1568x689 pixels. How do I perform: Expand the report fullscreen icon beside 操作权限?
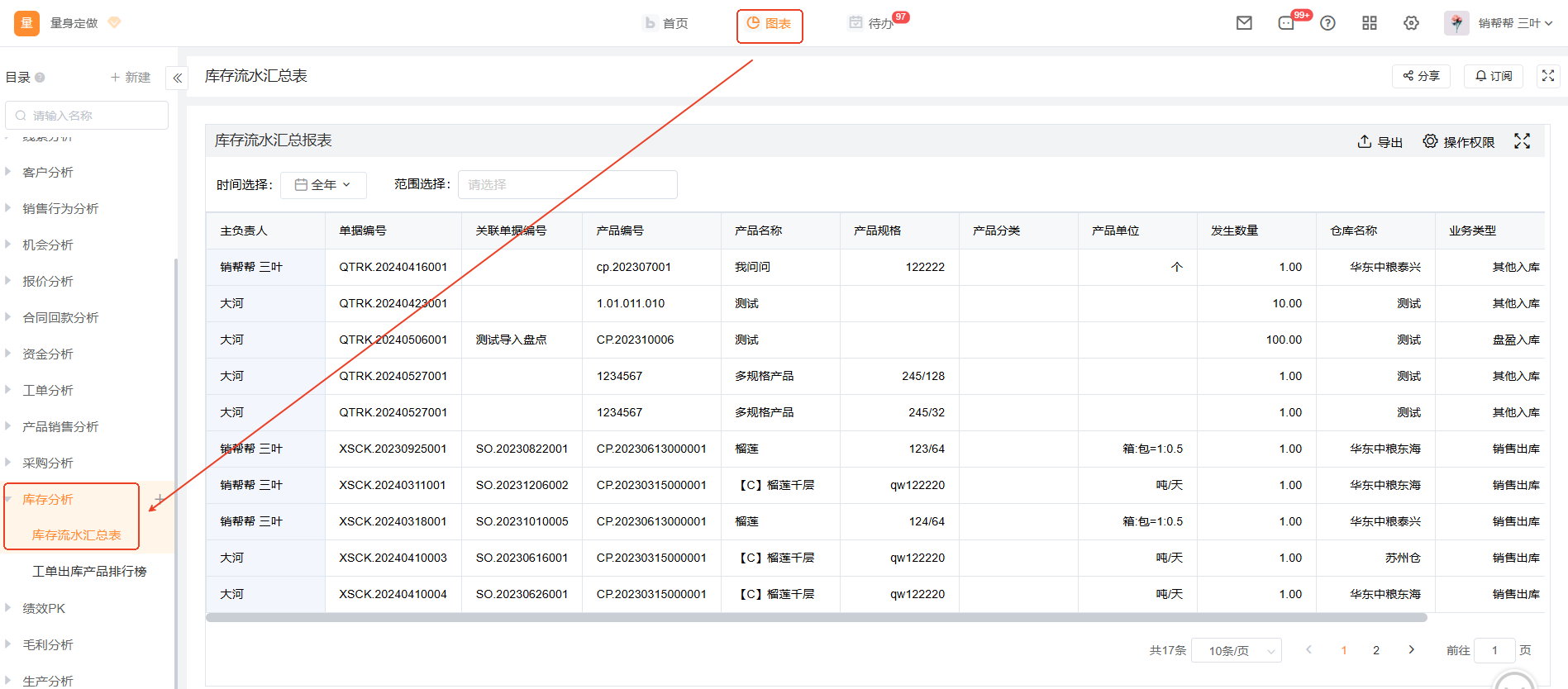1523,141
